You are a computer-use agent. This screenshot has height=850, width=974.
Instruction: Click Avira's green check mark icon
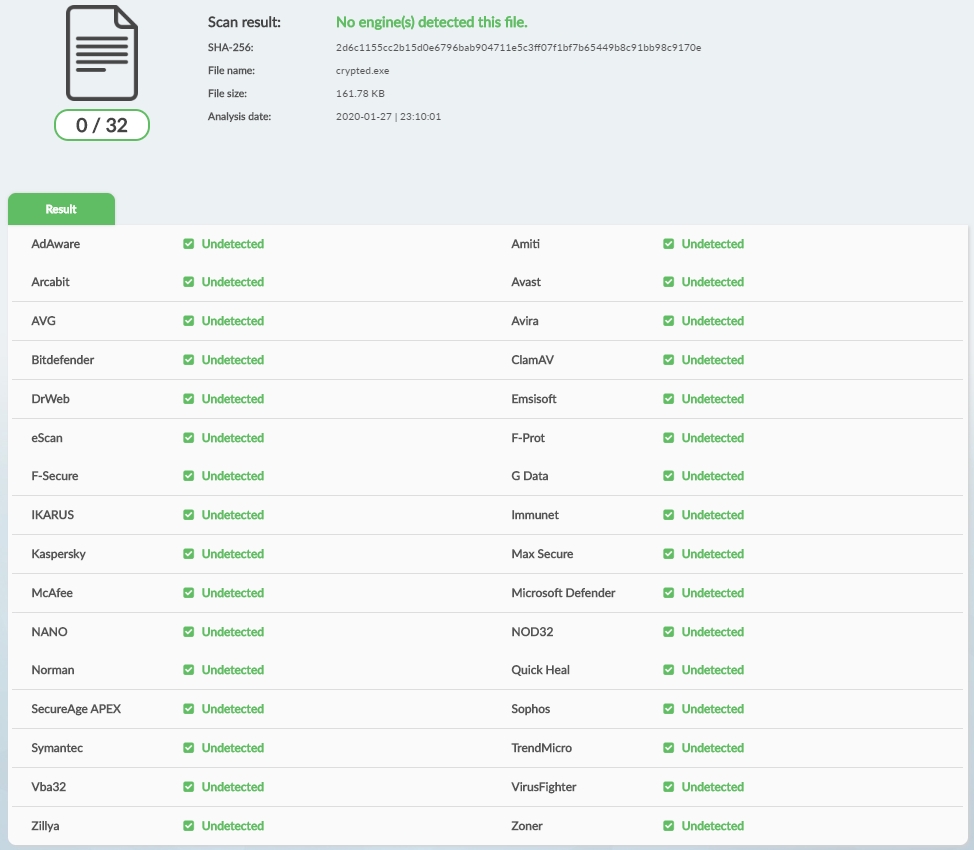[x=668, y=321]
